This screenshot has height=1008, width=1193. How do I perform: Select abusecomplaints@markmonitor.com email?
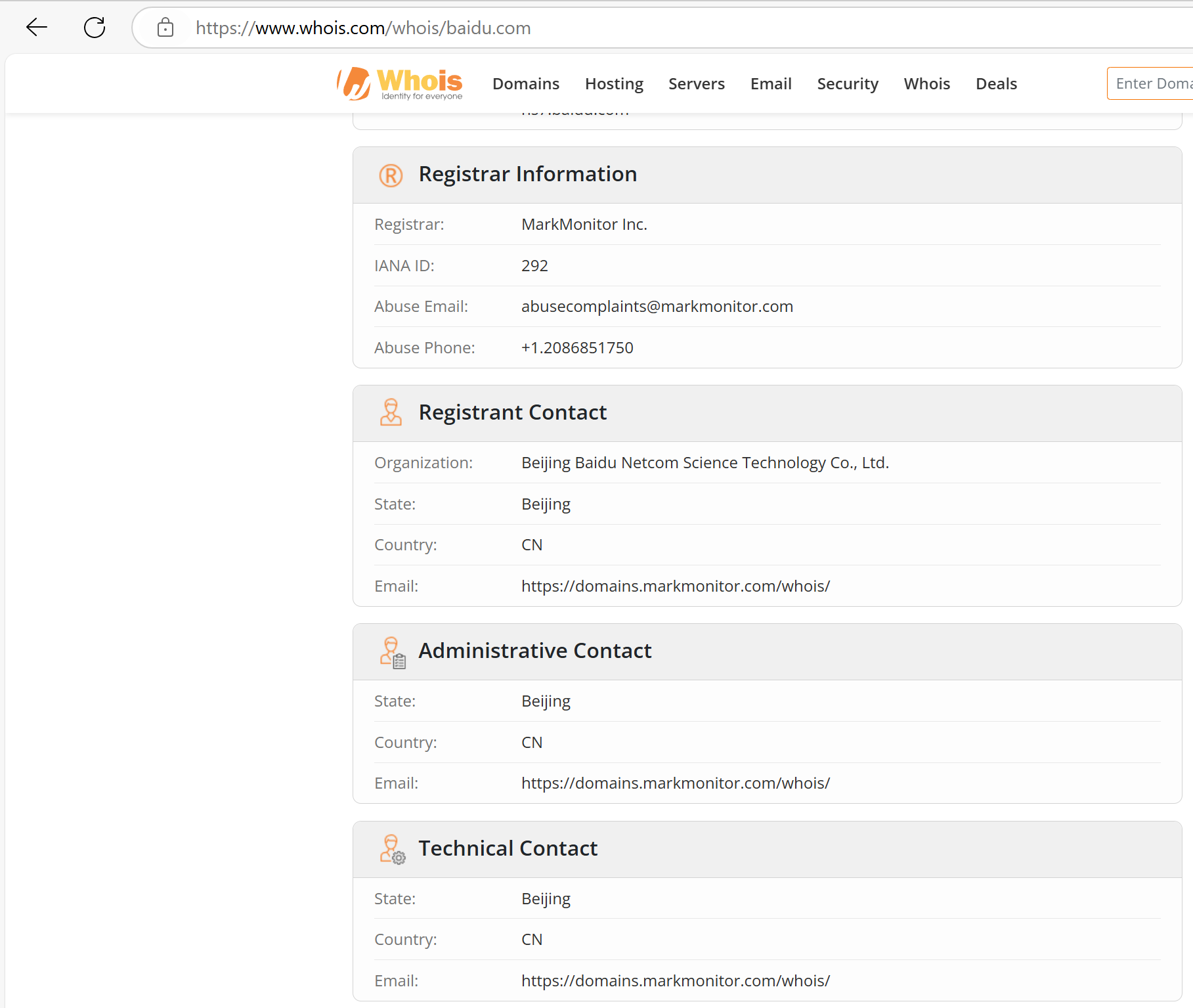click(x=657, y=307)
